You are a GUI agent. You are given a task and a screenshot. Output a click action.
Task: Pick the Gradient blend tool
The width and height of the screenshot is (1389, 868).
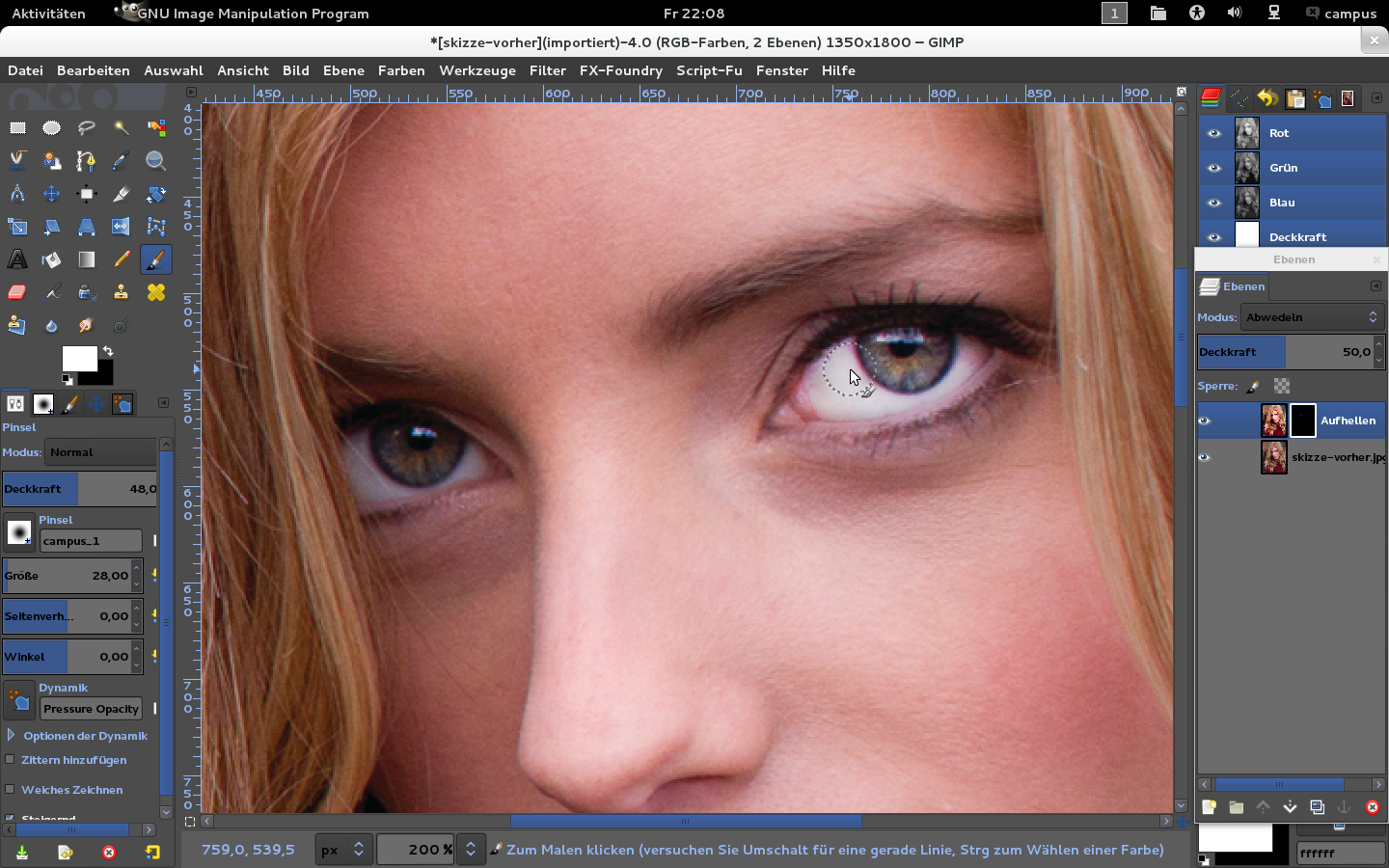pyautogui.click(x=87, y=259)
